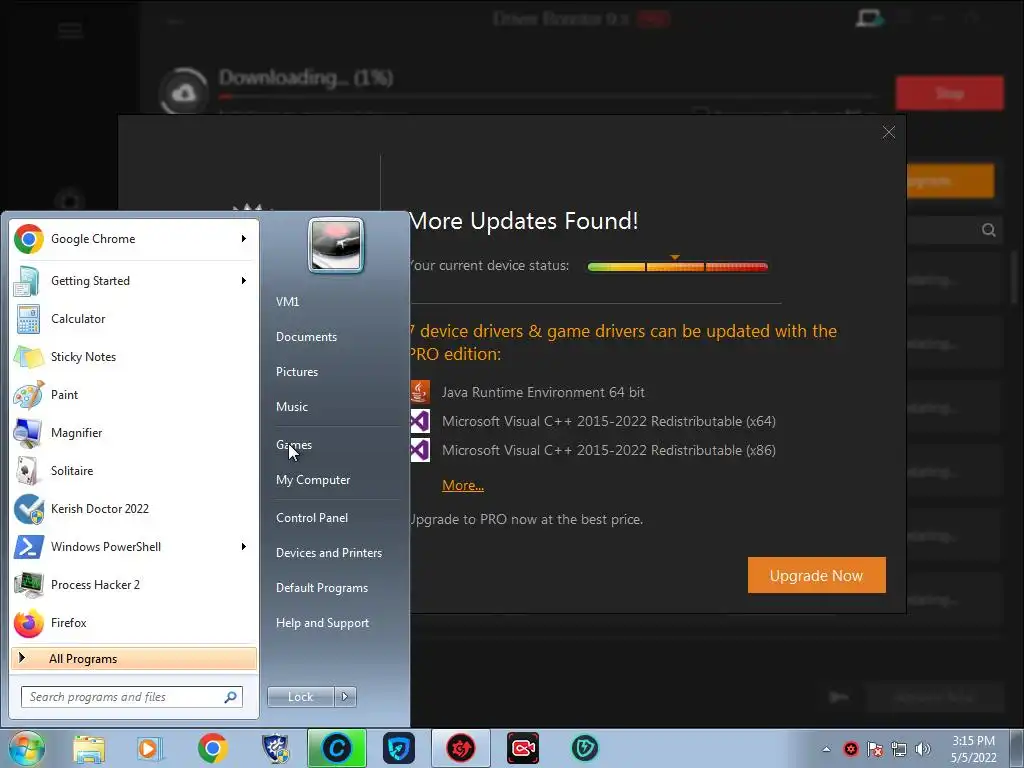1024x768 pixels.
Task: Open My Computer
Action: (x=313, y=480)
